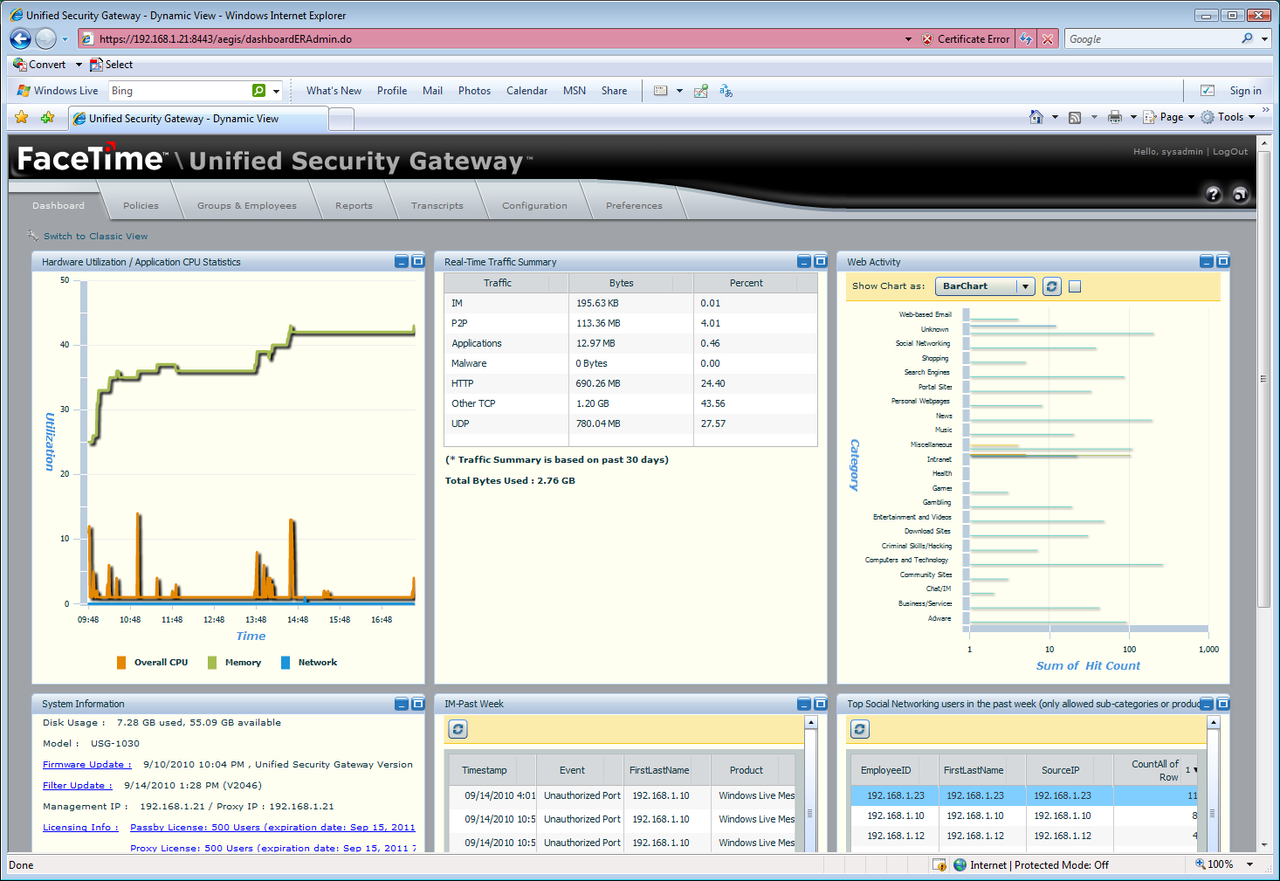Click Sign in on Windows Live toolbar
This screenshot has height=881, width=1280.
coord(1245,90)
